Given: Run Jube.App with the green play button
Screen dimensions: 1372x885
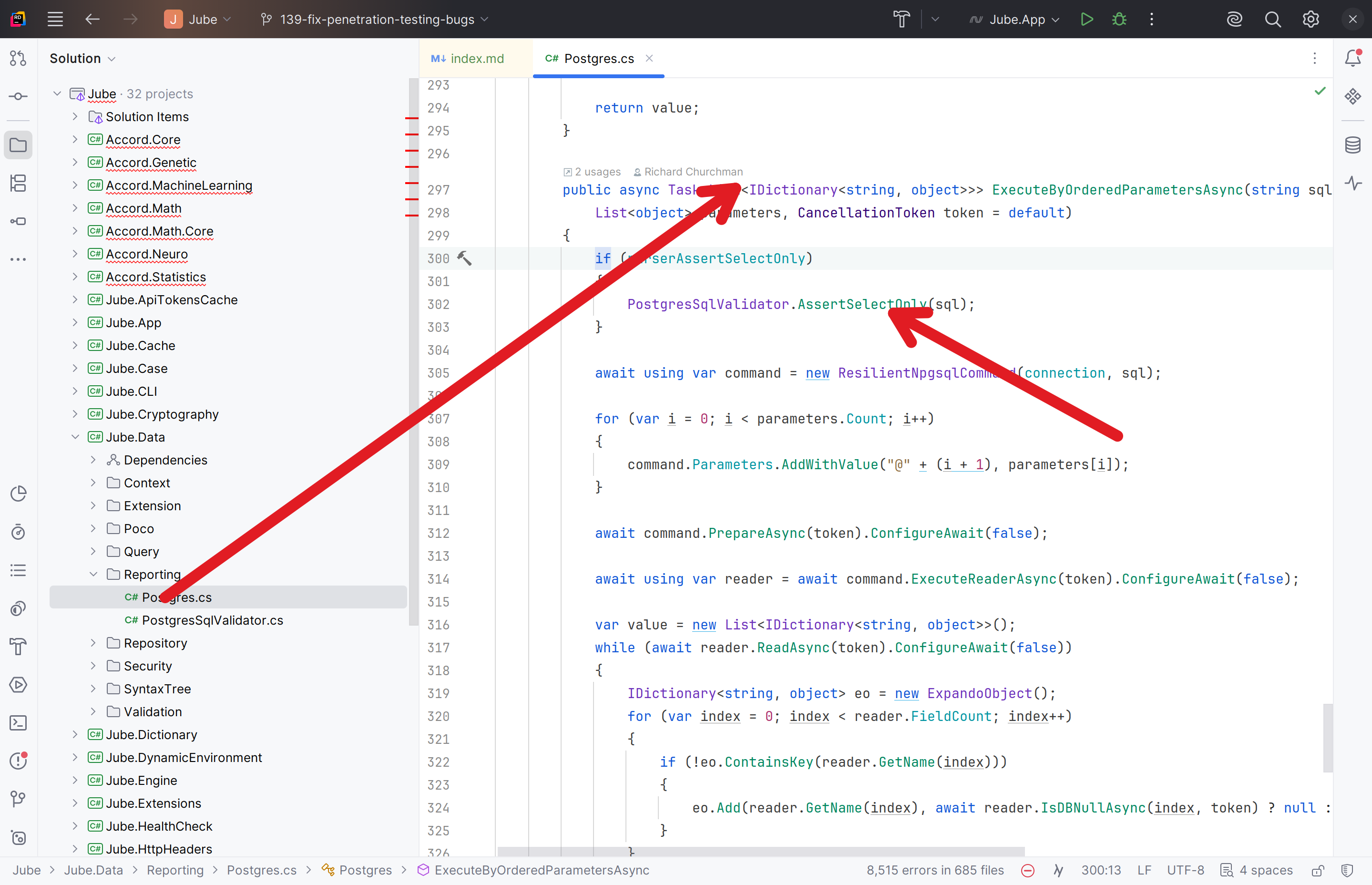Looking at the screenshot, I should point(1086,19).
